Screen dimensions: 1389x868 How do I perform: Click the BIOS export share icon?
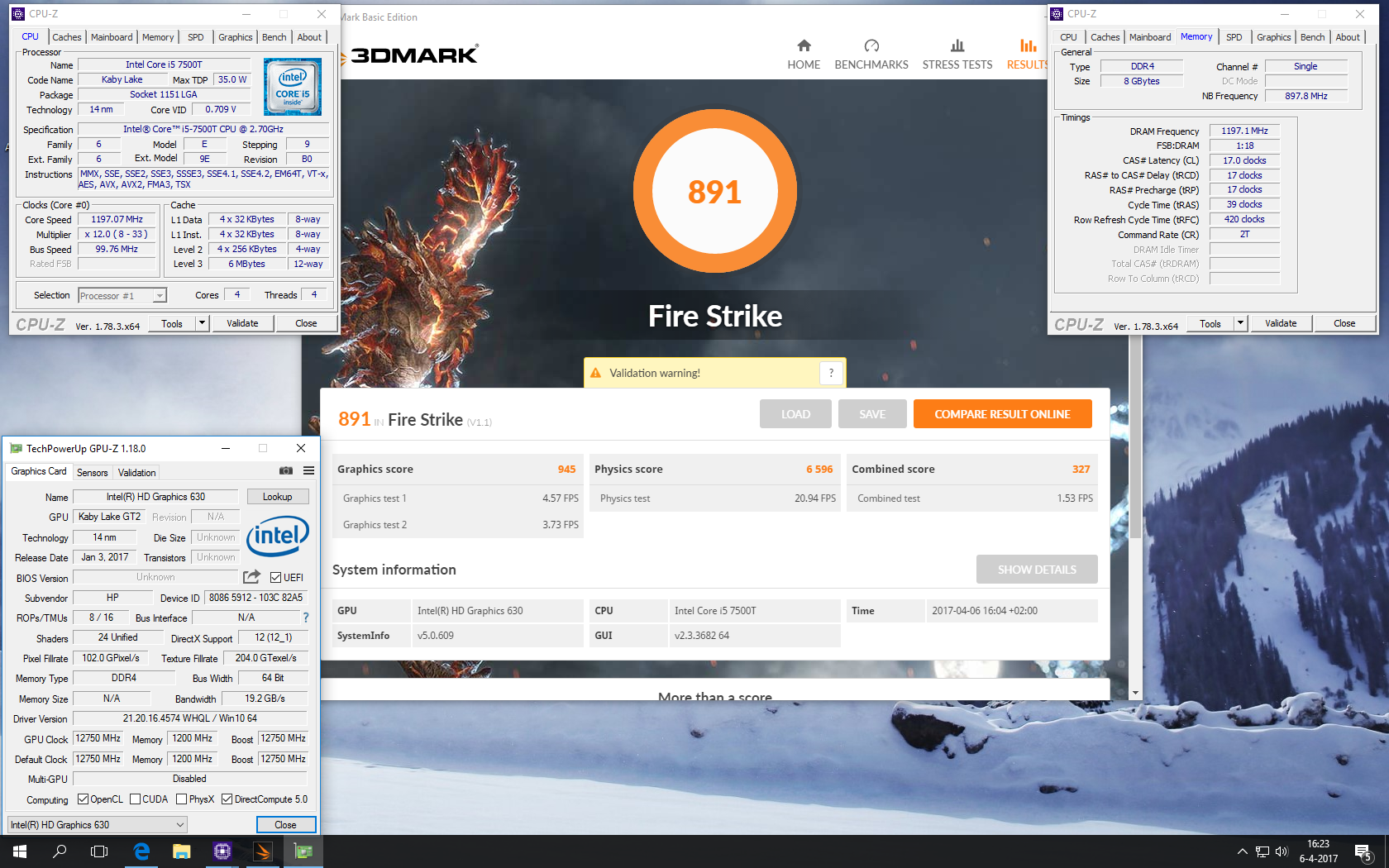coord(252,577)
